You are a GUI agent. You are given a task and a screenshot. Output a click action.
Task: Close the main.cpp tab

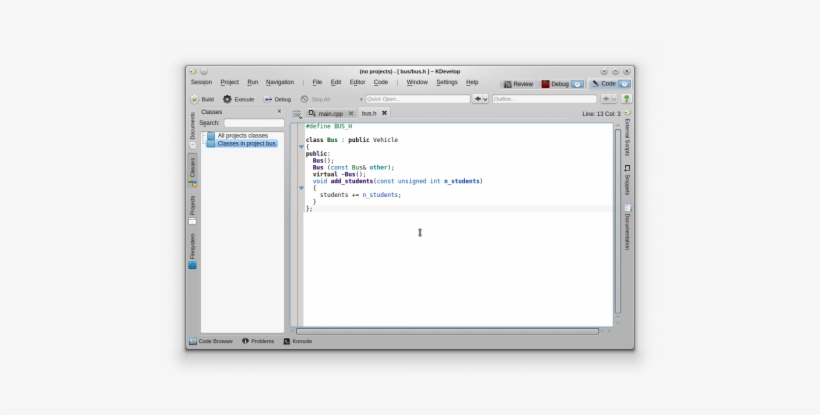[x=351, y=113]
